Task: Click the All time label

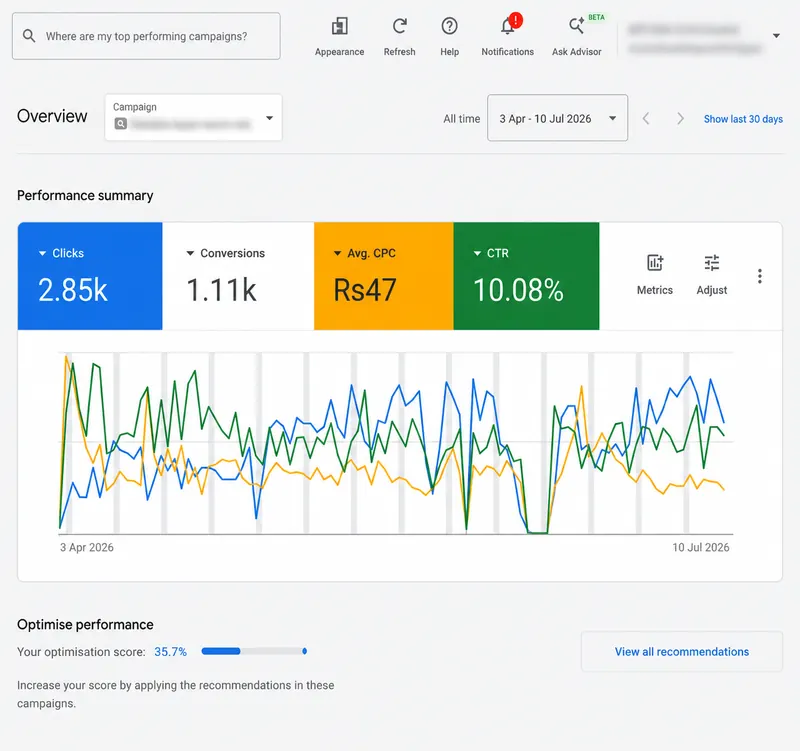Action: 462,119
